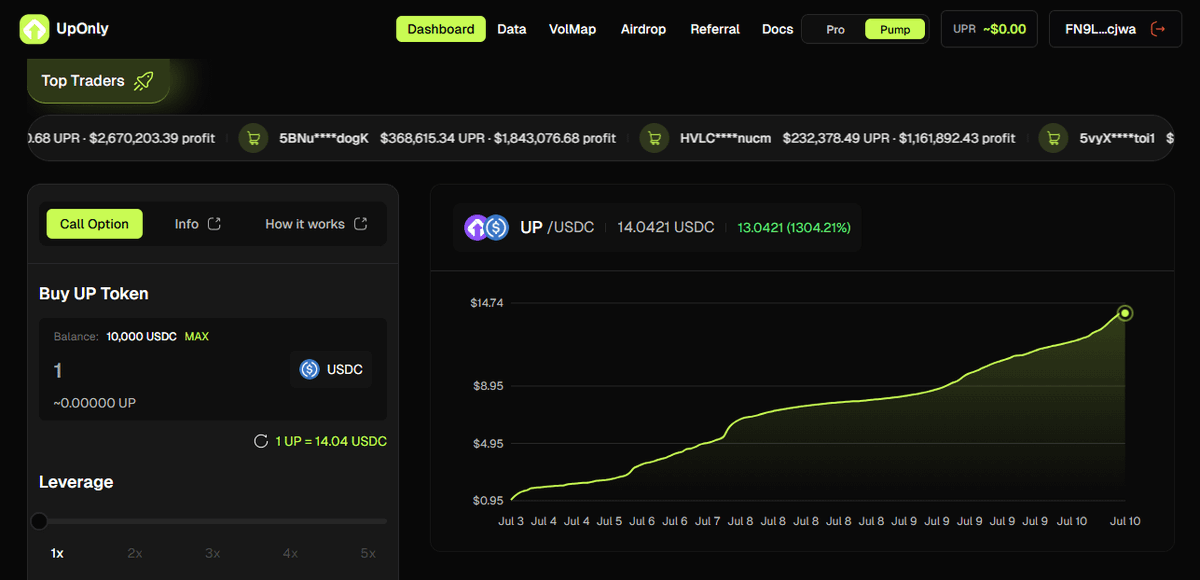Set leverage to 3x

click(212, 553)
